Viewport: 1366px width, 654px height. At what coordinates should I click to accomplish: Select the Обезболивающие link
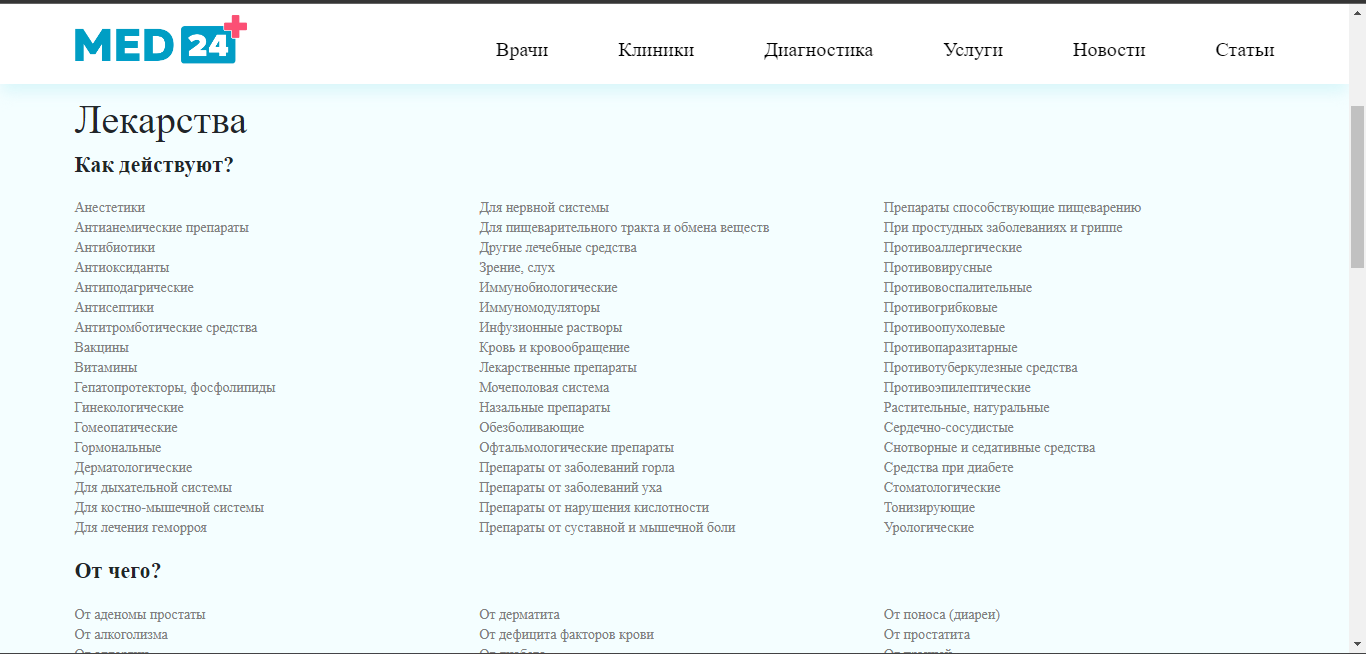tap(532, 428)
